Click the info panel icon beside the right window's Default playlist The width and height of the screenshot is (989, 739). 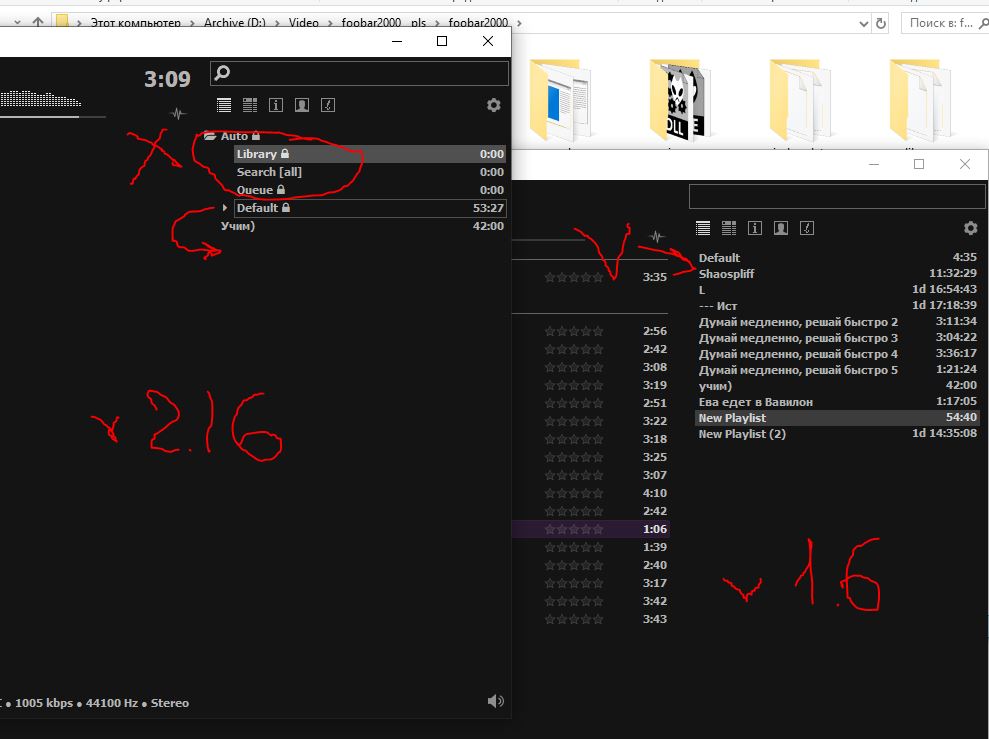755,228
